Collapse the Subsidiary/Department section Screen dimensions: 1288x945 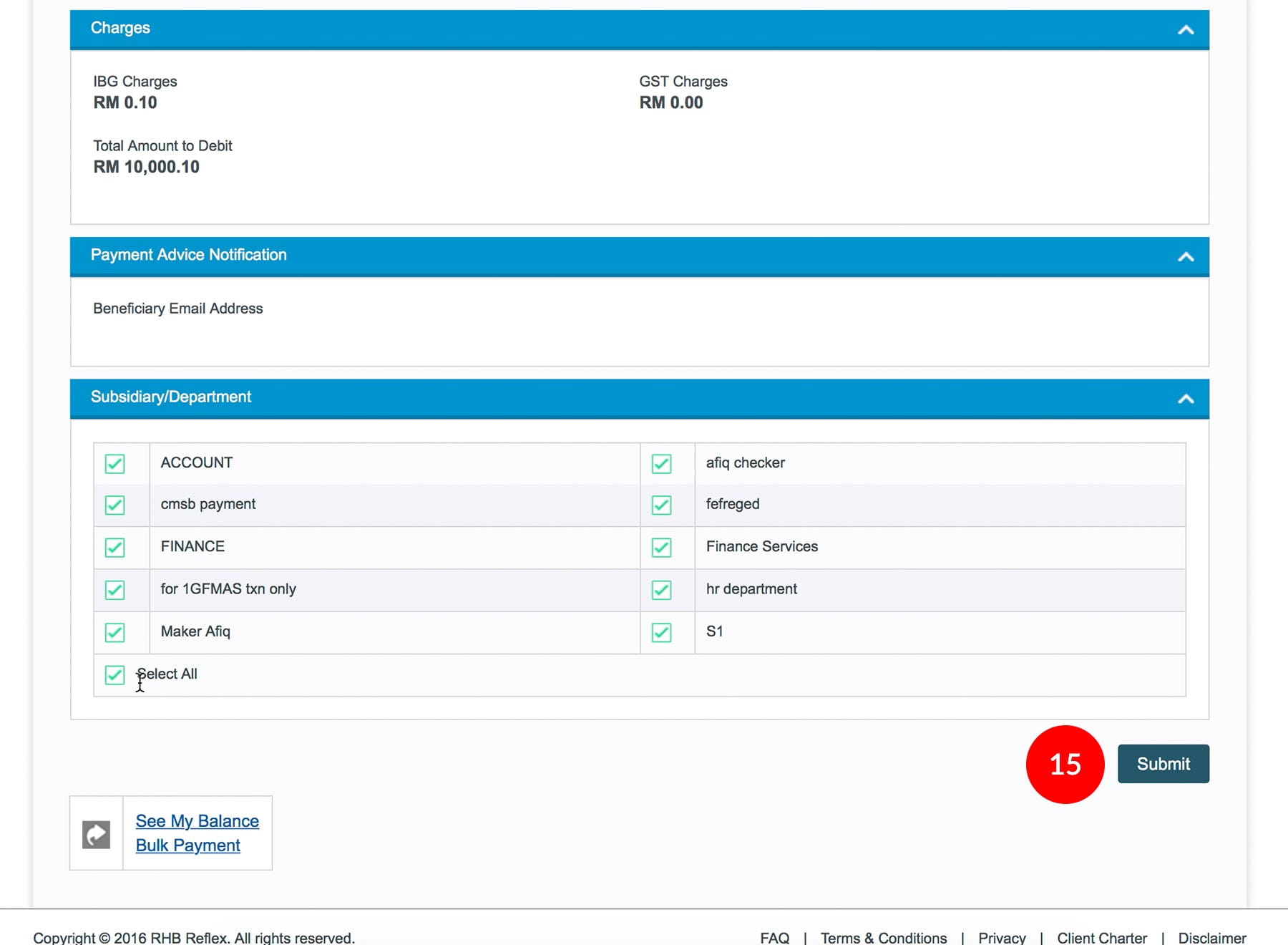point(1185,399)
